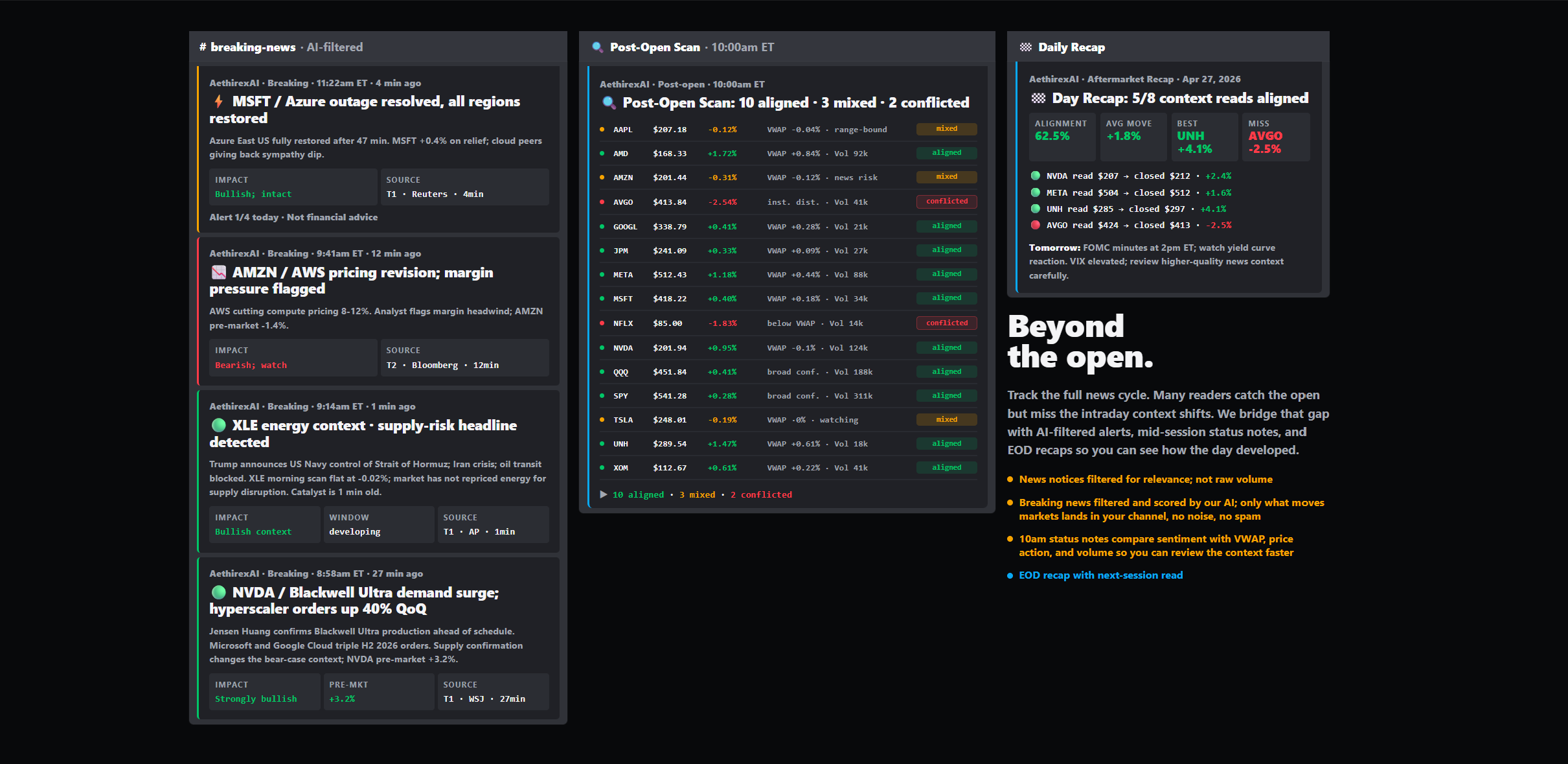Click the 'Tomorrow:' FOMC minutes note
1568x764 pixels.
coord(1156,262)
